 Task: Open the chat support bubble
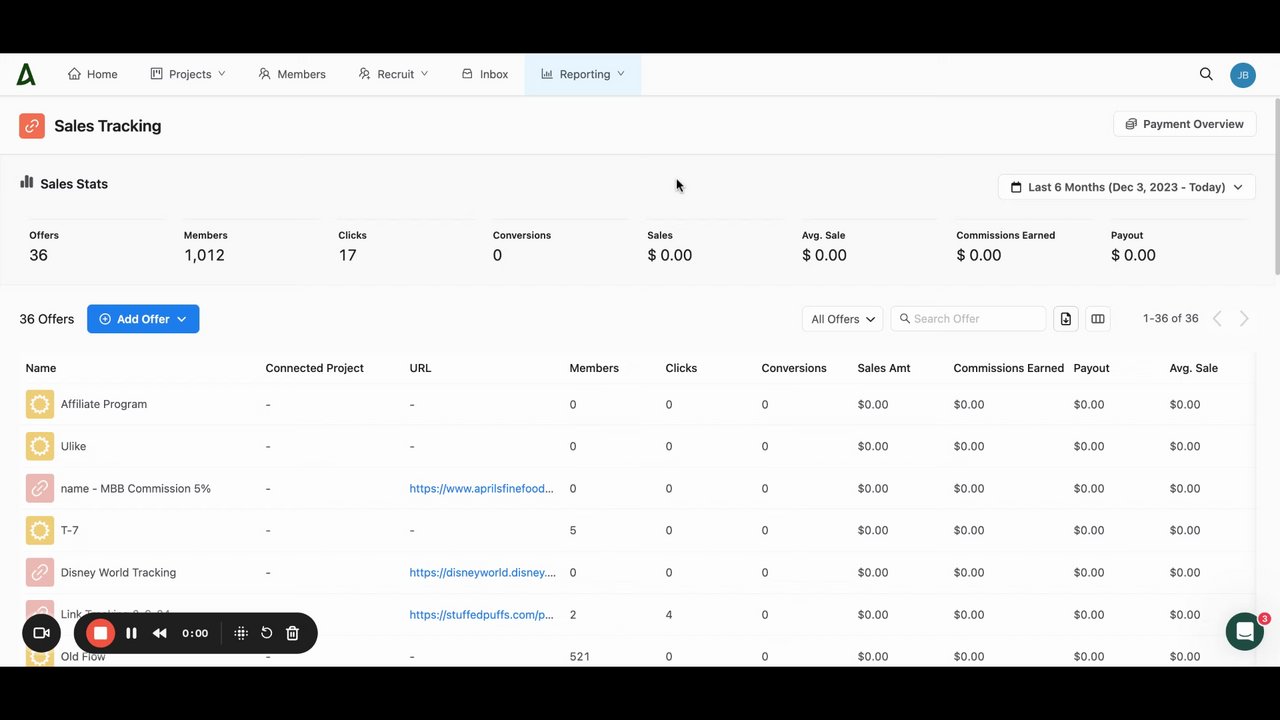[x=1245, y=632]
